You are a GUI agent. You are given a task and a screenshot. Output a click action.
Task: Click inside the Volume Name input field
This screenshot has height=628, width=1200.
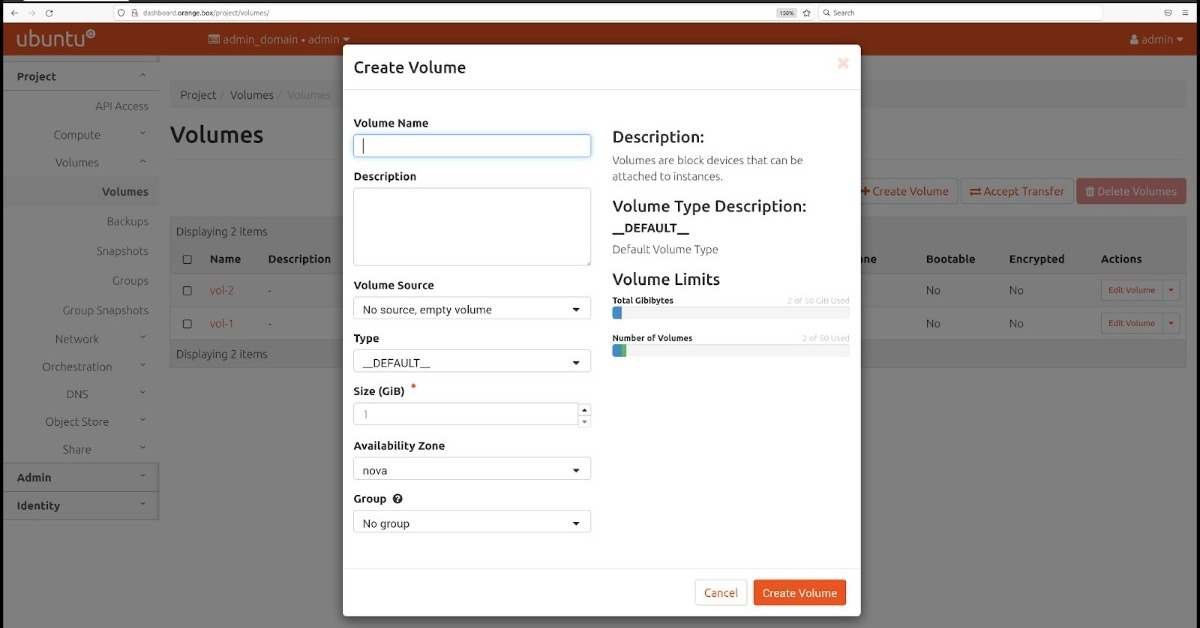(471, 145)
